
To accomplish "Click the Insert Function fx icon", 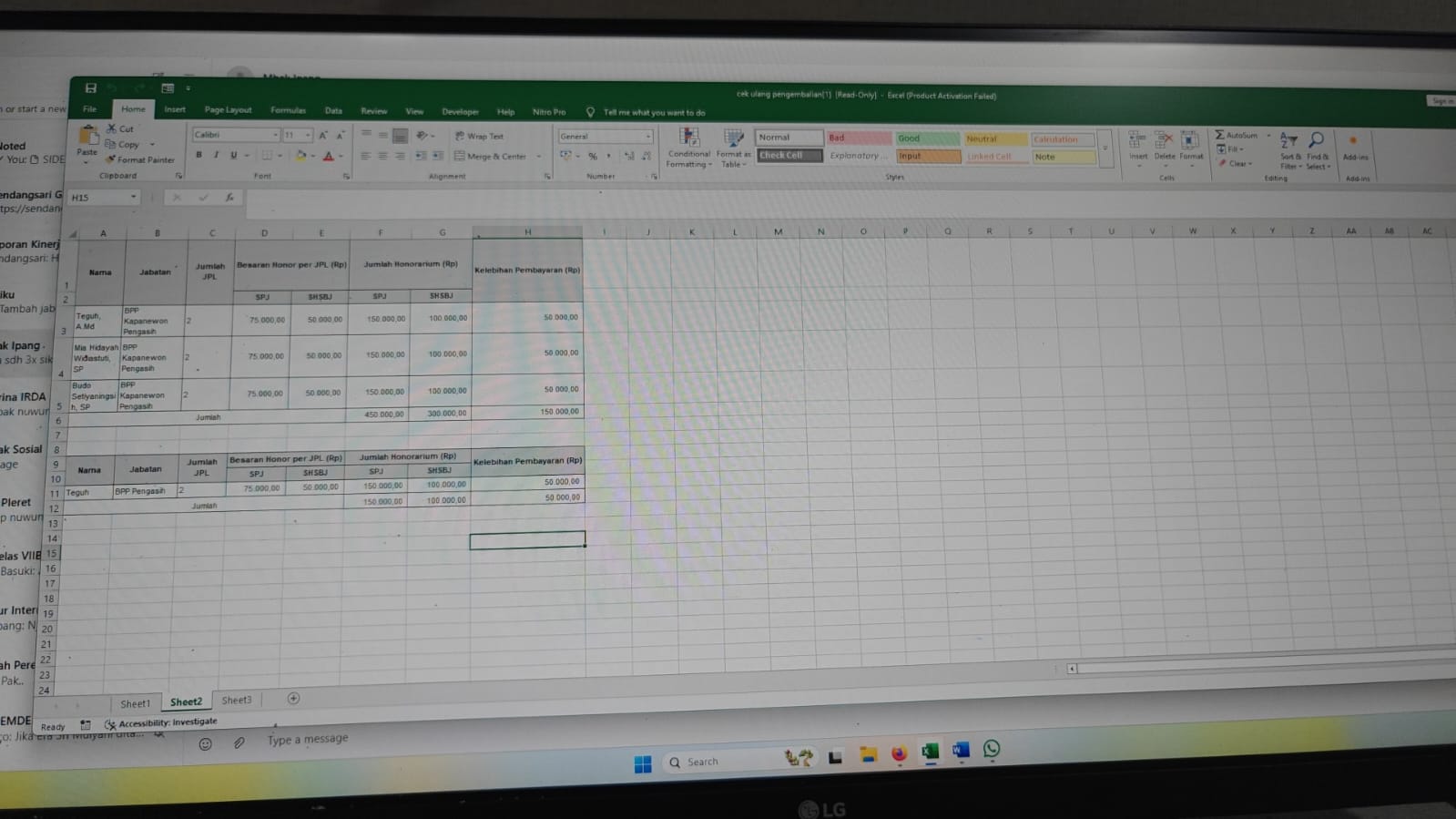I will [229, 197].
